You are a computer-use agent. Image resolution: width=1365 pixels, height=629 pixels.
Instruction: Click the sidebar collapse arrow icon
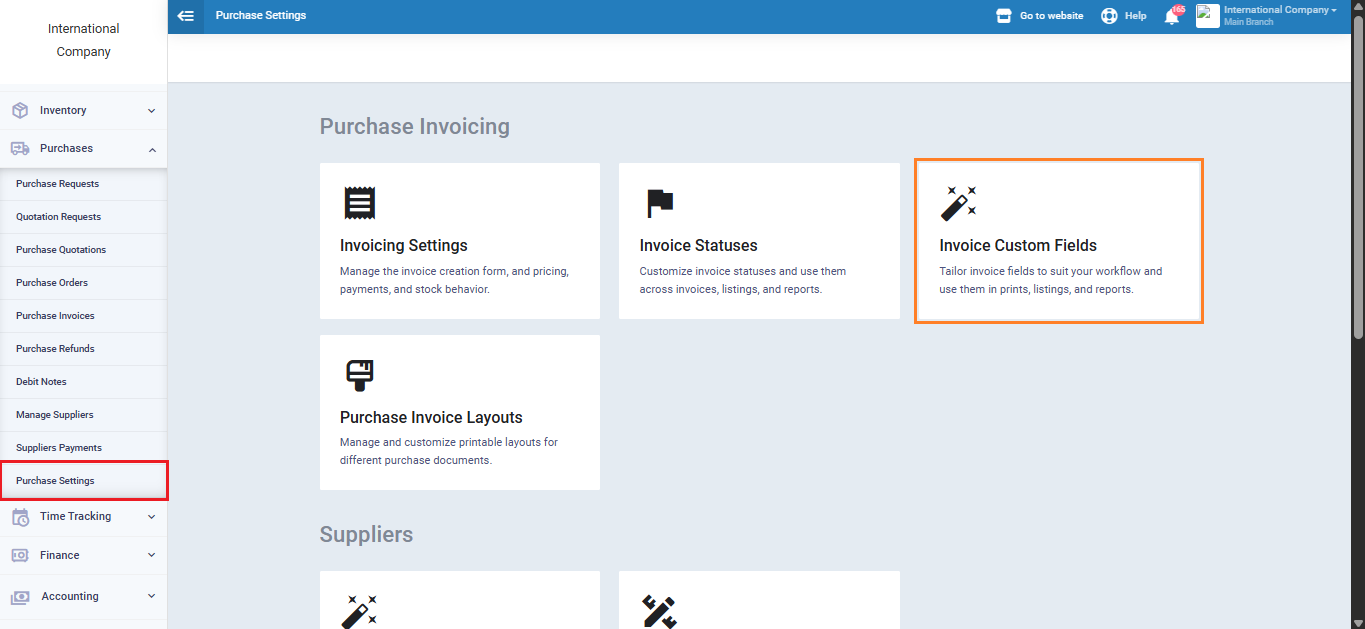coord(185,16)
